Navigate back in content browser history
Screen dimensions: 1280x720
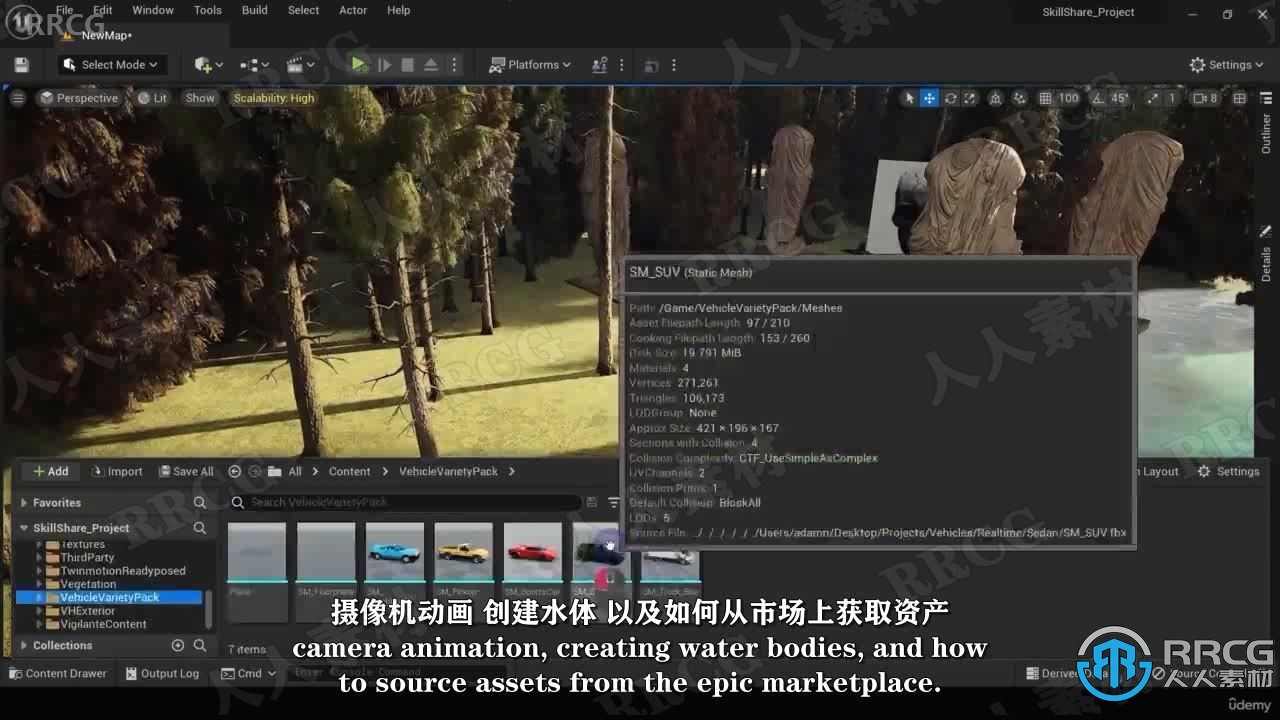click(234, 471)
